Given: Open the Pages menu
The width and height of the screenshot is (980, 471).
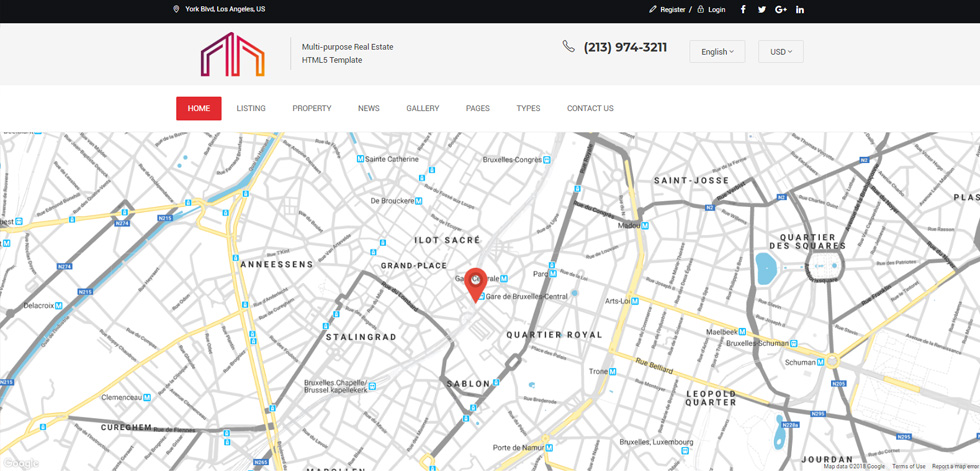Looking at the screenshot, I should click(x=478, y=108).
